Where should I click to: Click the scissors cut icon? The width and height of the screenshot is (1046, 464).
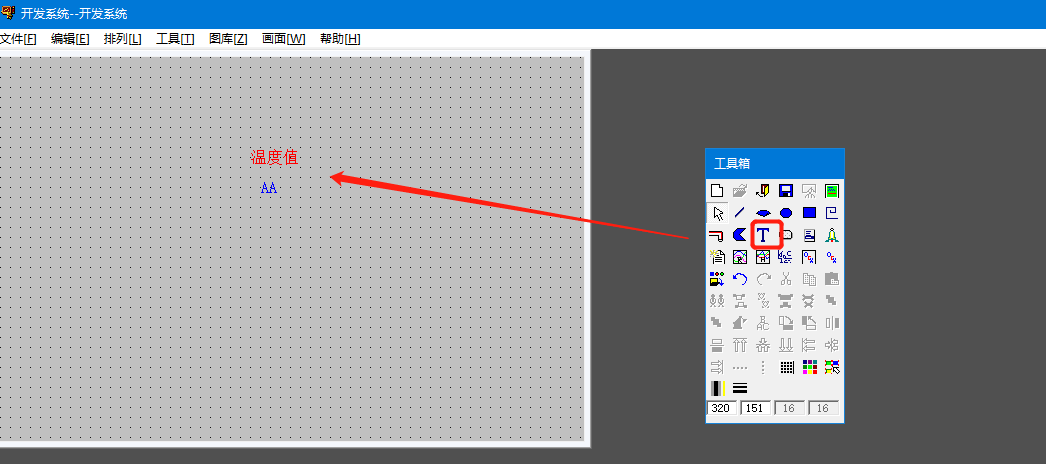786,279
